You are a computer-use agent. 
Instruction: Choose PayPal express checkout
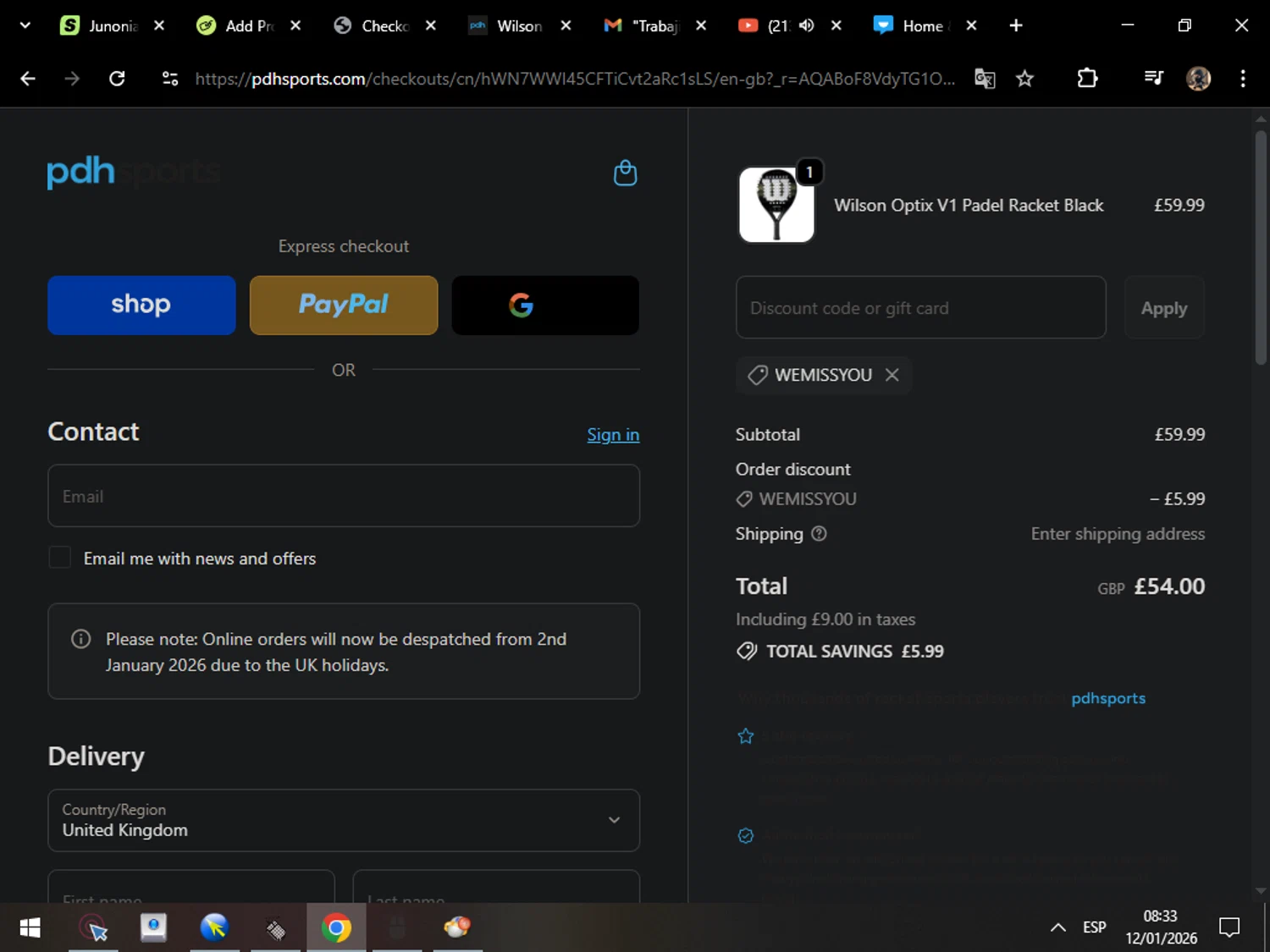(344, 305)
